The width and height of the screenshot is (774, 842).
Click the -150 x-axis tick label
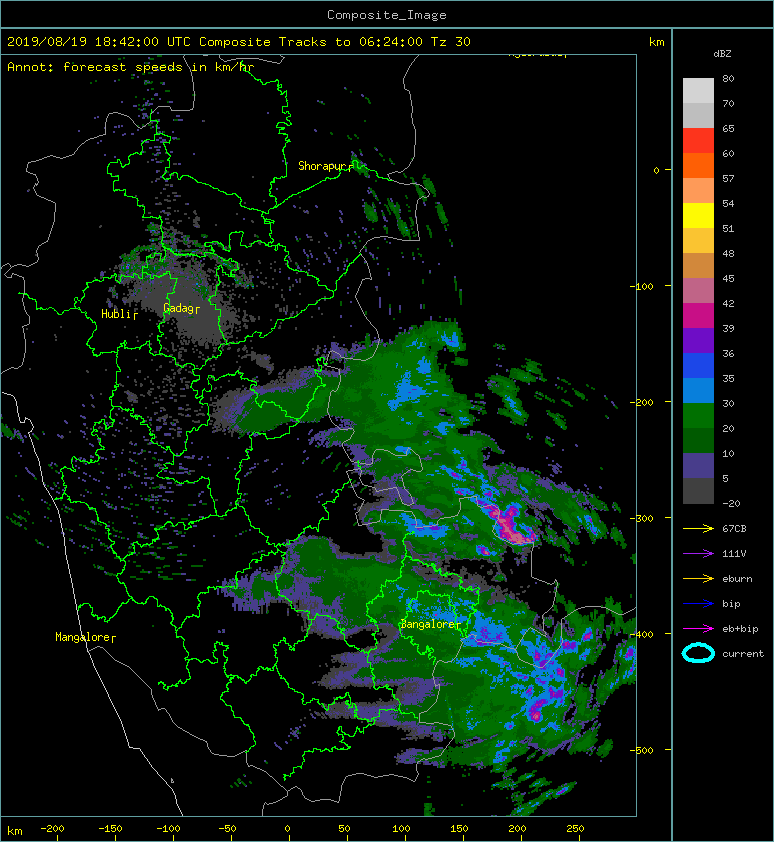[x=110, y=829]
